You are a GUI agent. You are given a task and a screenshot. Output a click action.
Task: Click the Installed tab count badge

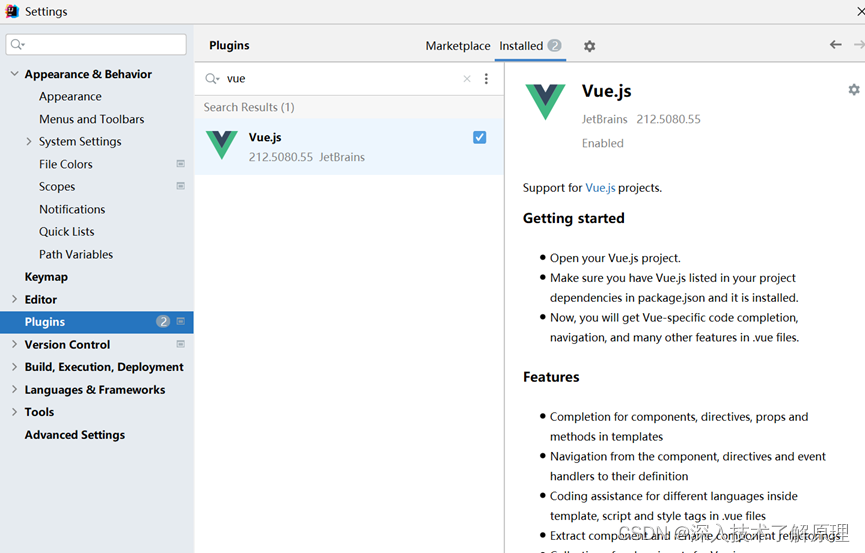tap(554, 45)
